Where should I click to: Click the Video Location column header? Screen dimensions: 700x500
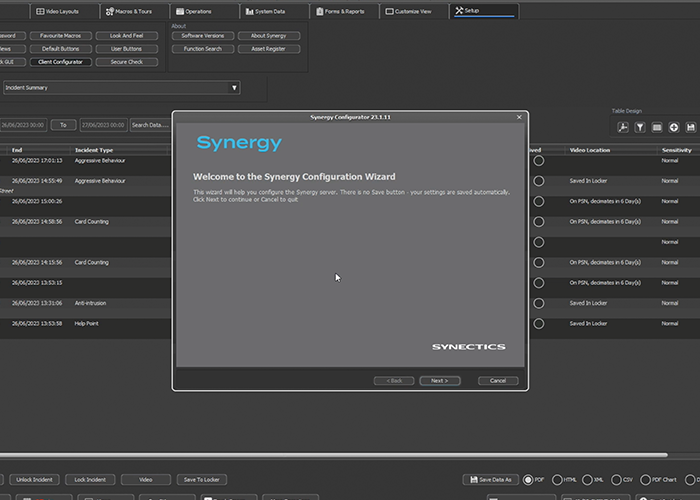pos(590,150)
